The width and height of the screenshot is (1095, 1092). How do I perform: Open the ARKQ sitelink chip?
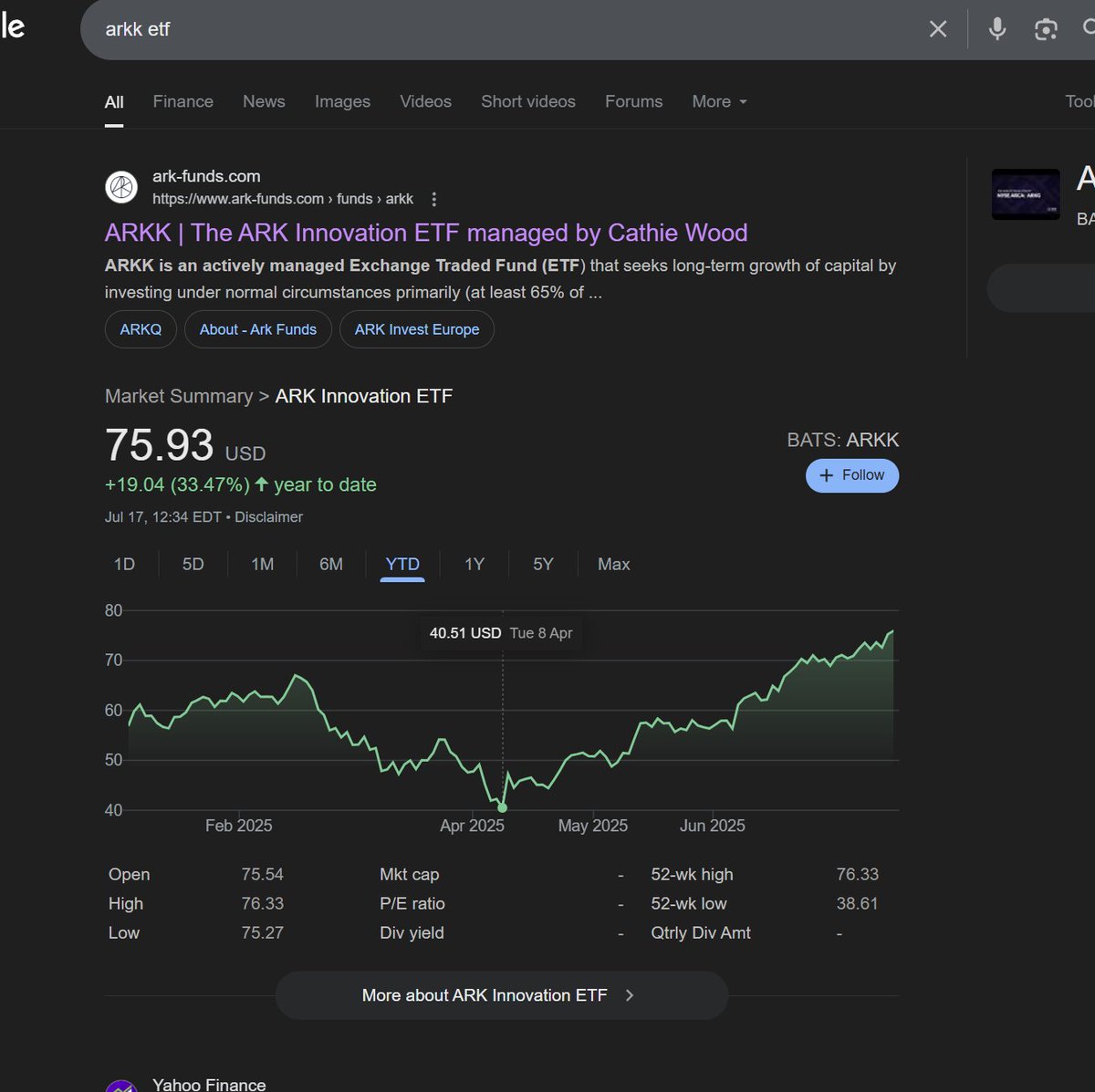click(x=141, y=329)
